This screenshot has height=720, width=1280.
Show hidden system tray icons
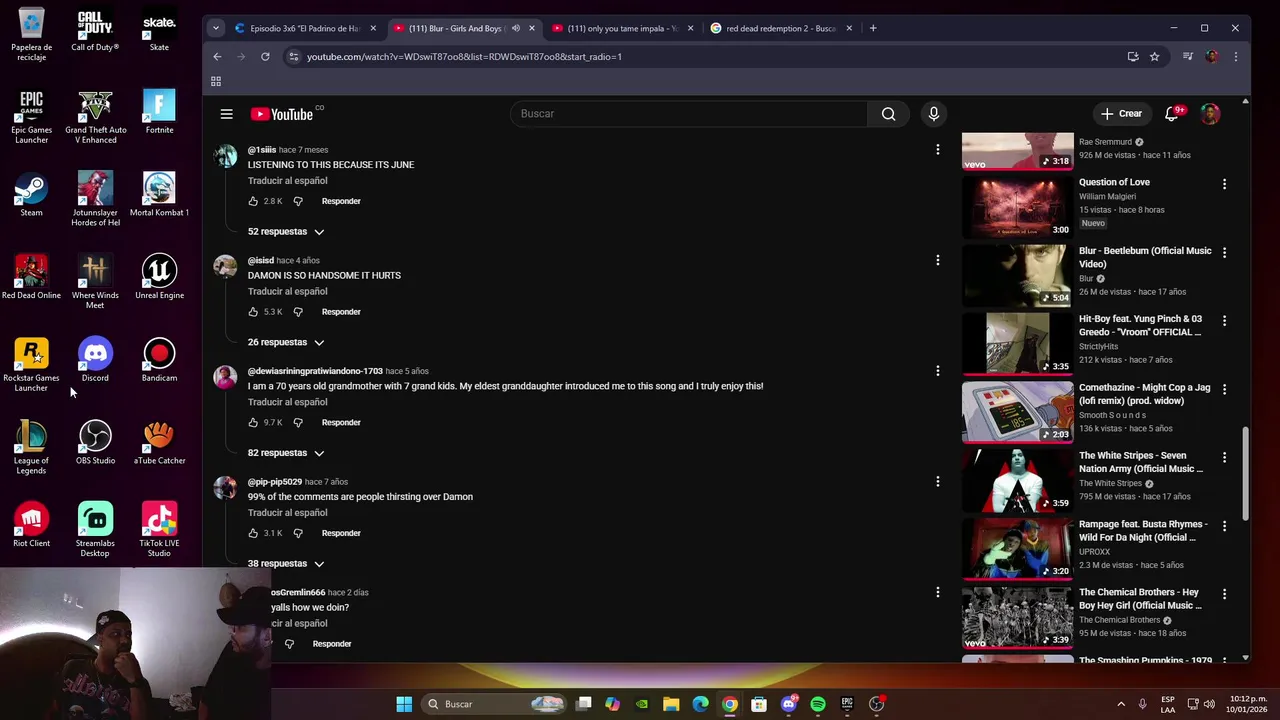click(1121, 704)
